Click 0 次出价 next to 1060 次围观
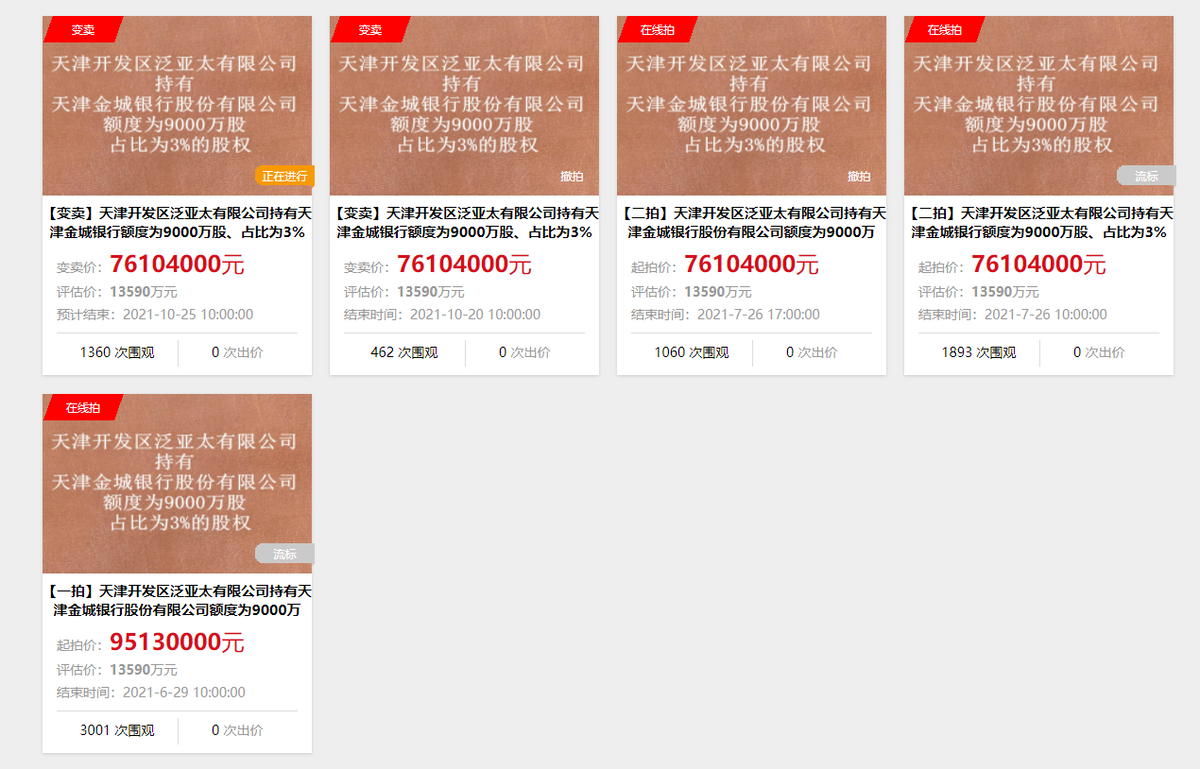Image resolution: width=1200 pixels, height=769 pixels. 811,352
